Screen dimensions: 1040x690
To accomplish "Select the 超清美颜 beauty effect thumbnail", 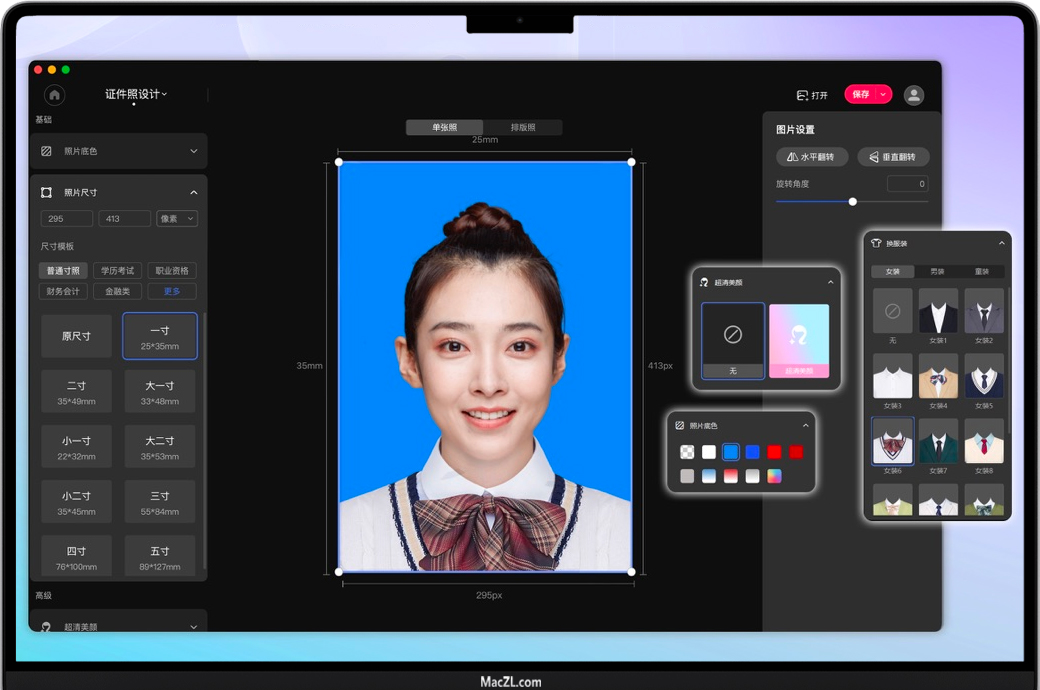I will pyautogui.click(x=798, y=340).
